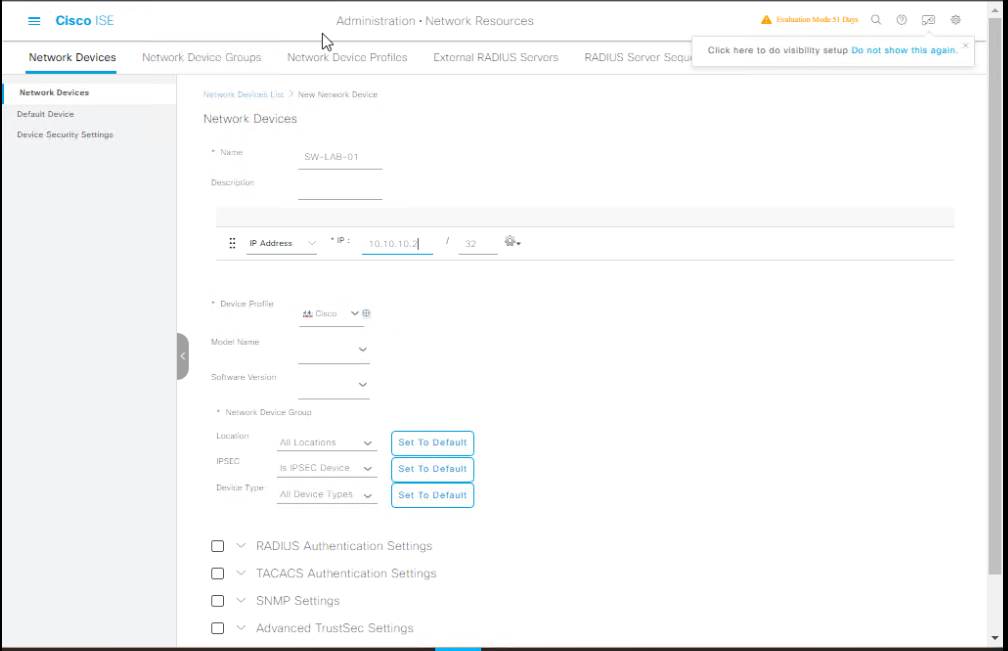Click the visibility setup prompt text
Screen dimensions: 1008x651
tap(777, 50)
